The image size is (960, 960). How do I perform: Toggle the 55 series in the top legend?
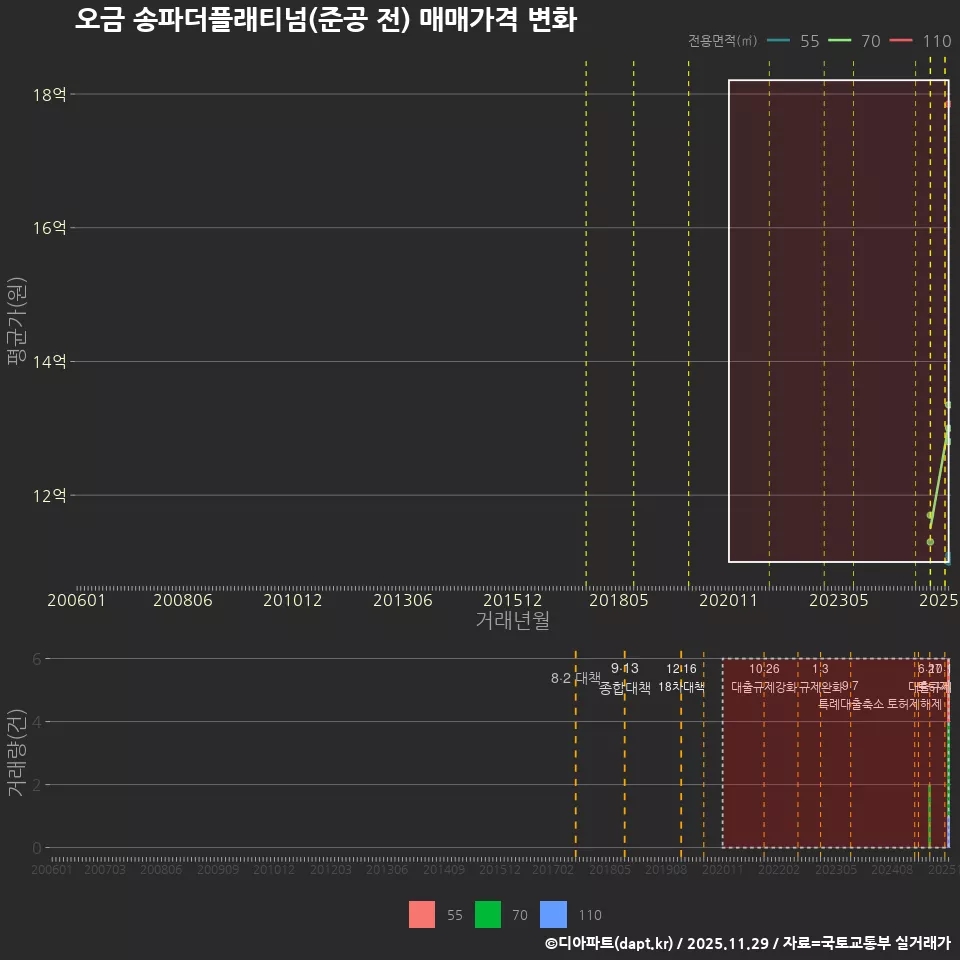(x=810, y=41)
